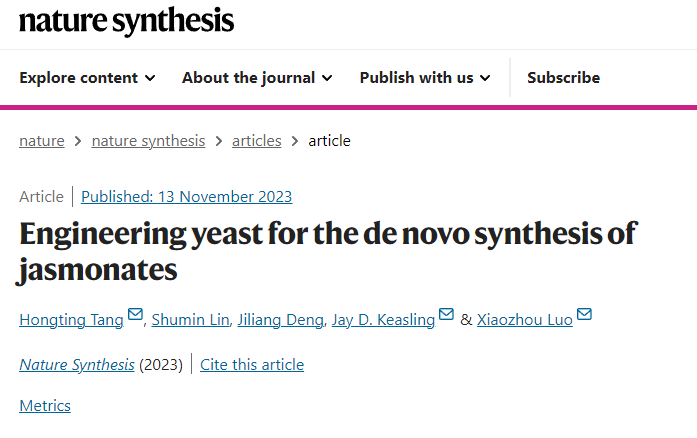The image size is (697, 438).
Task: Click the Xiaozhou Luo author link
Action: [524, 320]
